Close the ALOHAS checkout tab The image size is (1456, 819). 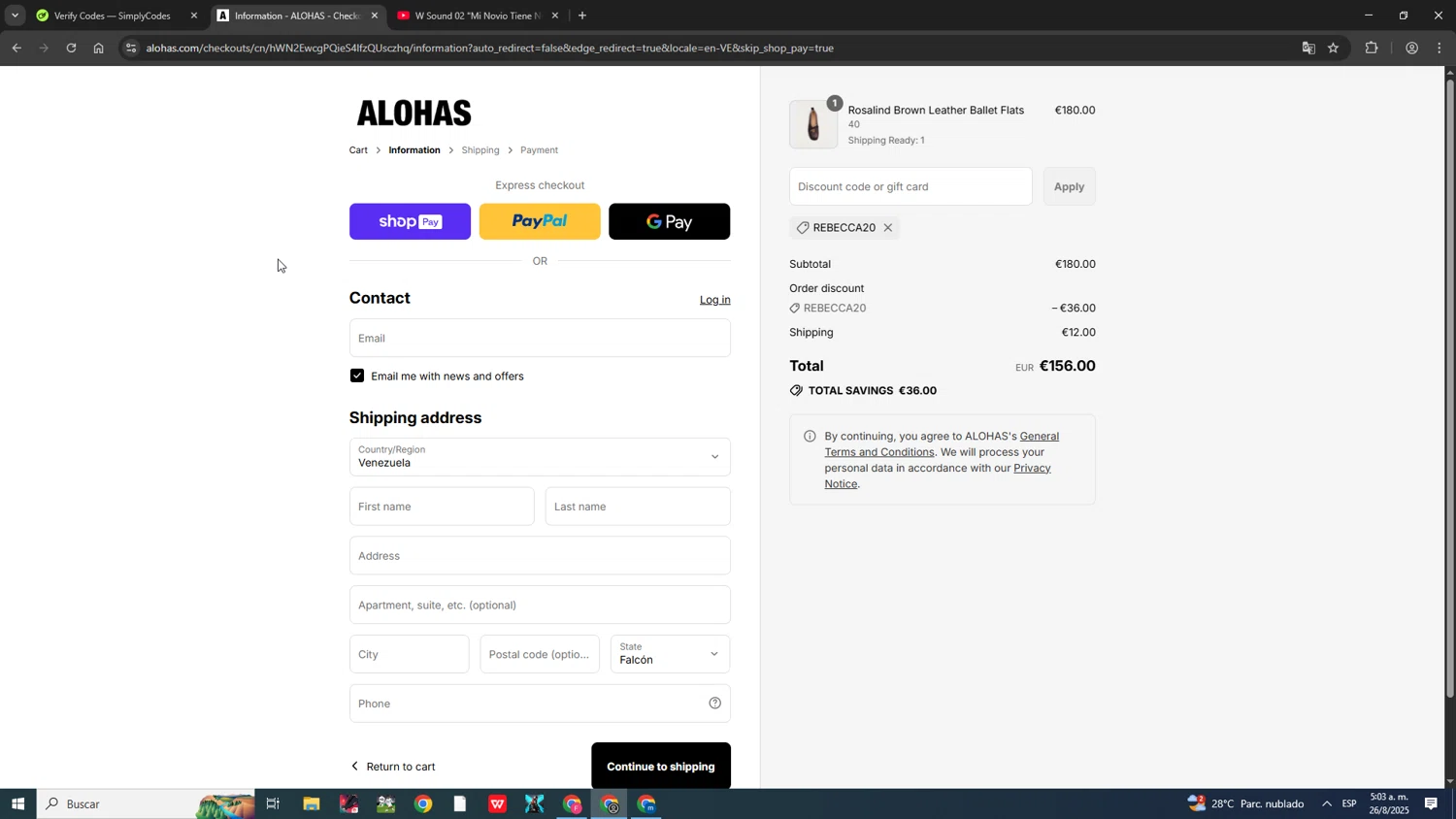(x=375, y=16)
